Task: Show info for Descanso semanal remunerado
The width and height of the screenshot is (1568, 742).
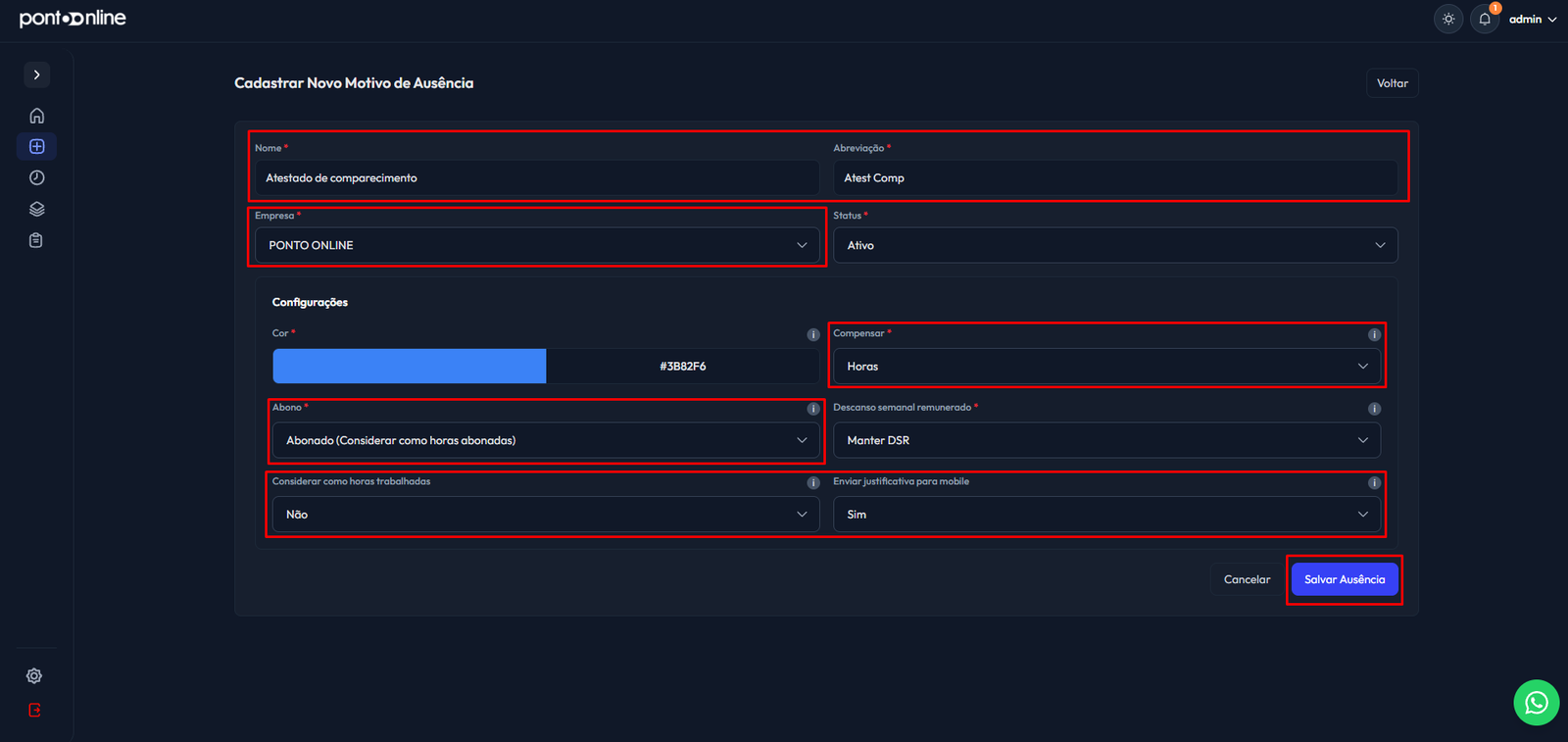Action: tap(1374, 409)
